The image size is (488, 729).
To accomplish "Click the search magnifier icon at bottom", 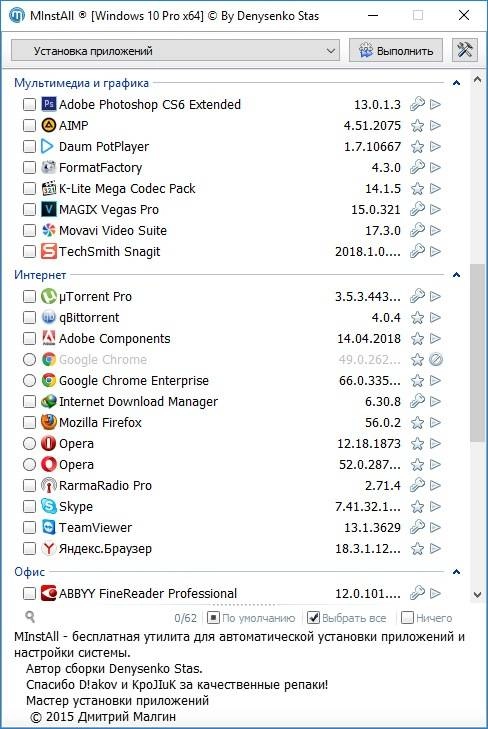I will (x=30, y=617).
